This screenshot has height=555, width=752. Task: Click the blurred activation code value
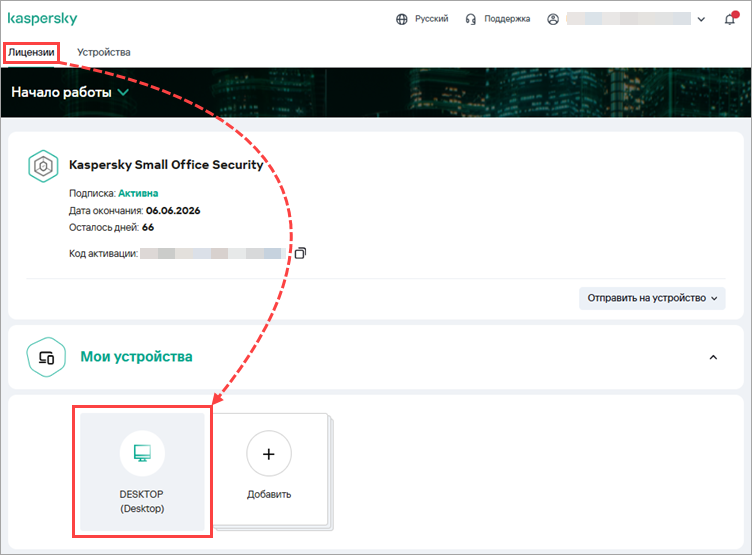(213, 253)
